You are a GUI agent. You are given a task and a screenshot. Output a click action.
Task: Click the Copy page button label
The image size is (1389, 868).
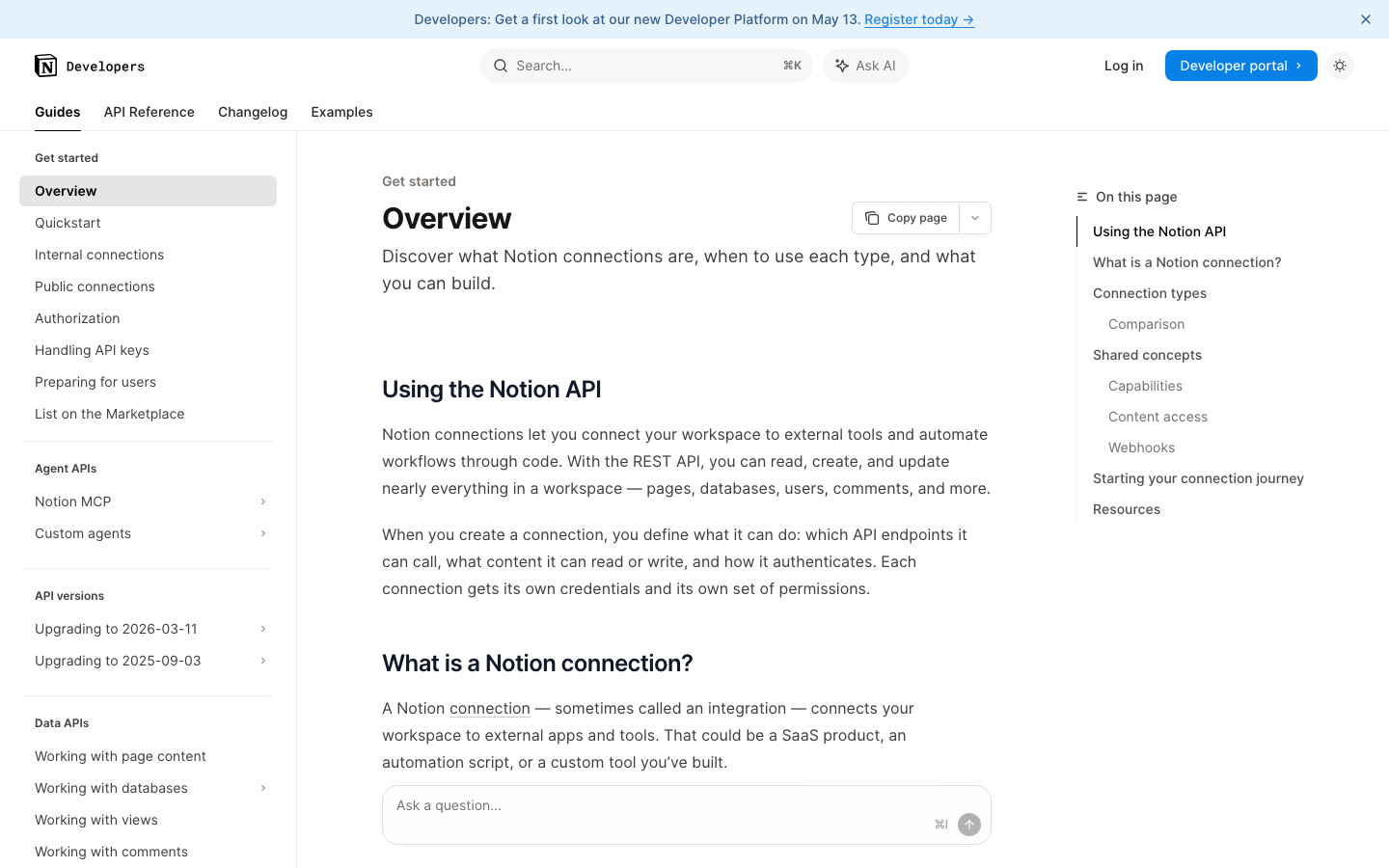click(916, 218)
